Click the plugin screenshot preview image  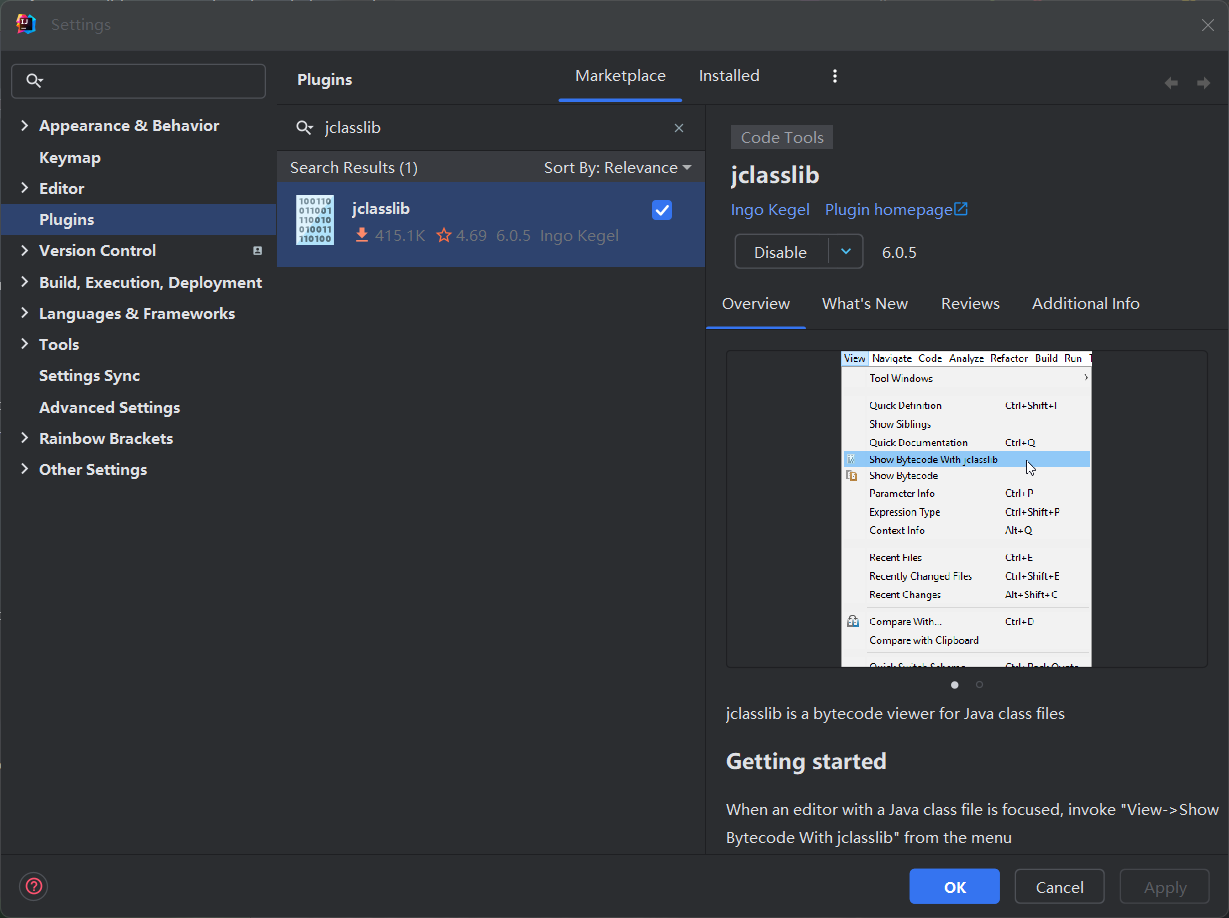point(966,509)
